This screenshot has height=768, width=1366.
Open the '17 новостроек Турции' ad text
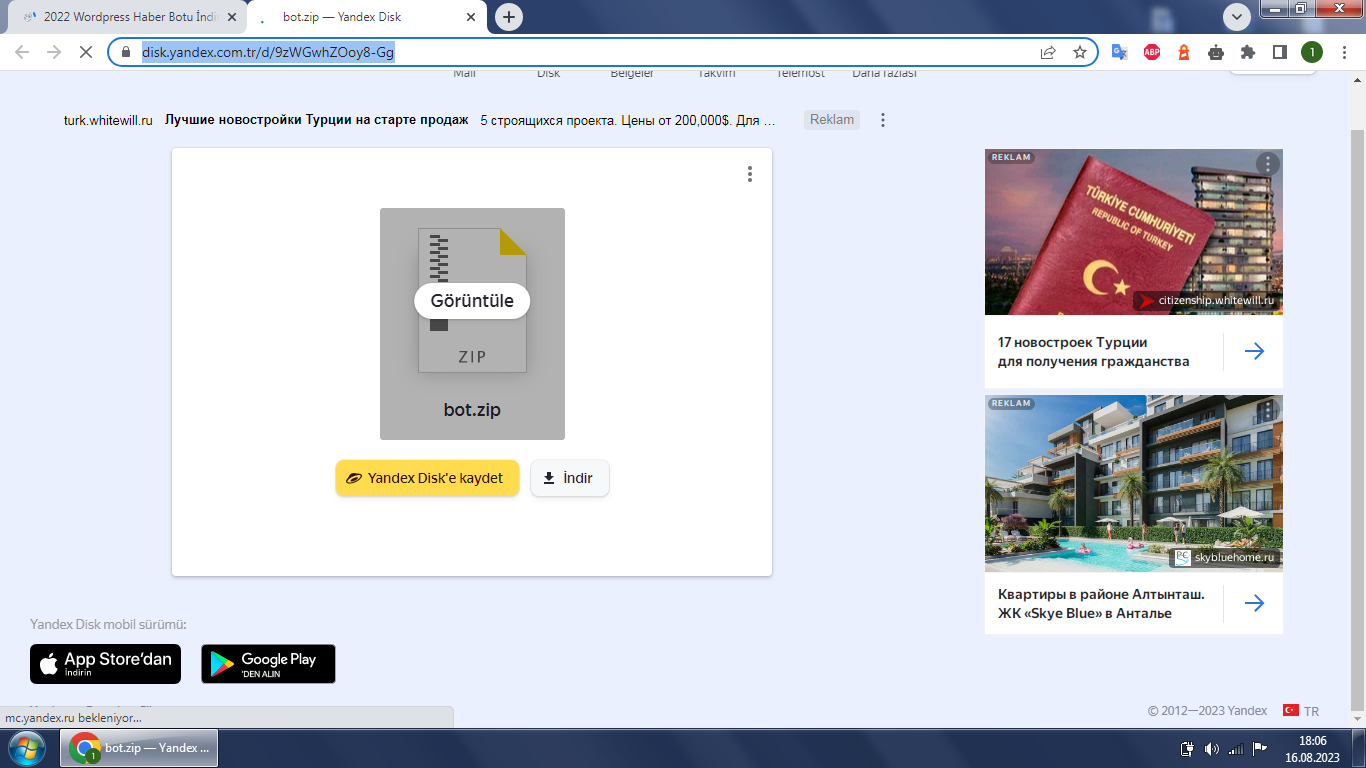pyautogui.click(x=1094, y=352)
